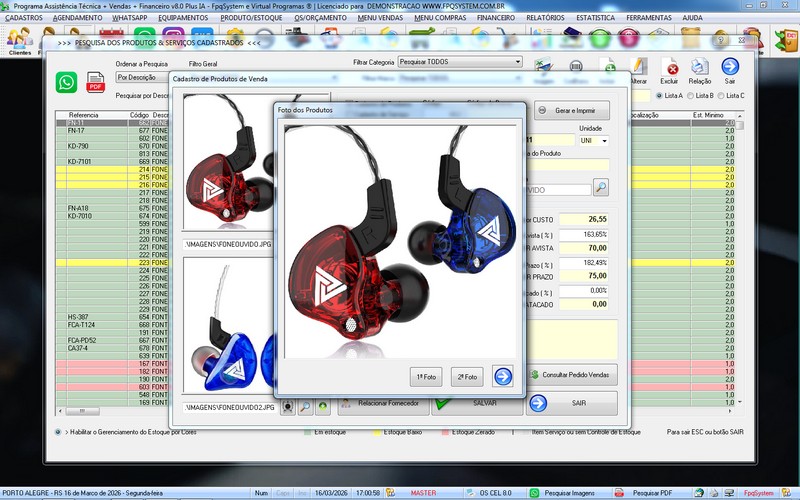Open the RELATÓRIOS menu
This screenshot has width=800, height=500.
pos(545,18)
